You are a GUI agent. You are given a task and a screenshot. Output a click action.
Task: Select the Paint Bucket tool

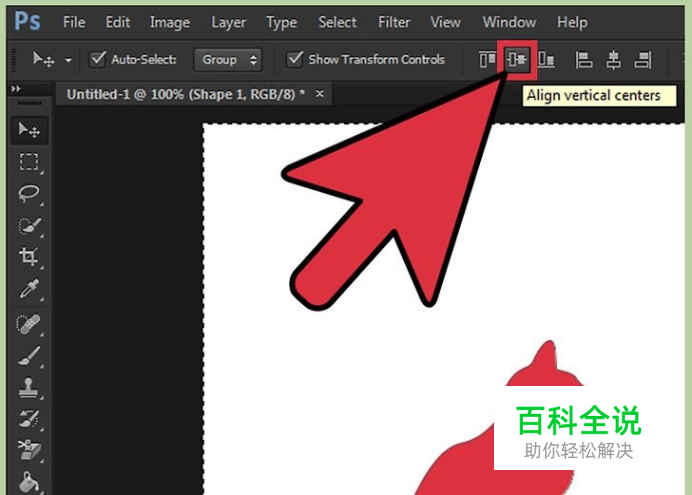point(29,482)
